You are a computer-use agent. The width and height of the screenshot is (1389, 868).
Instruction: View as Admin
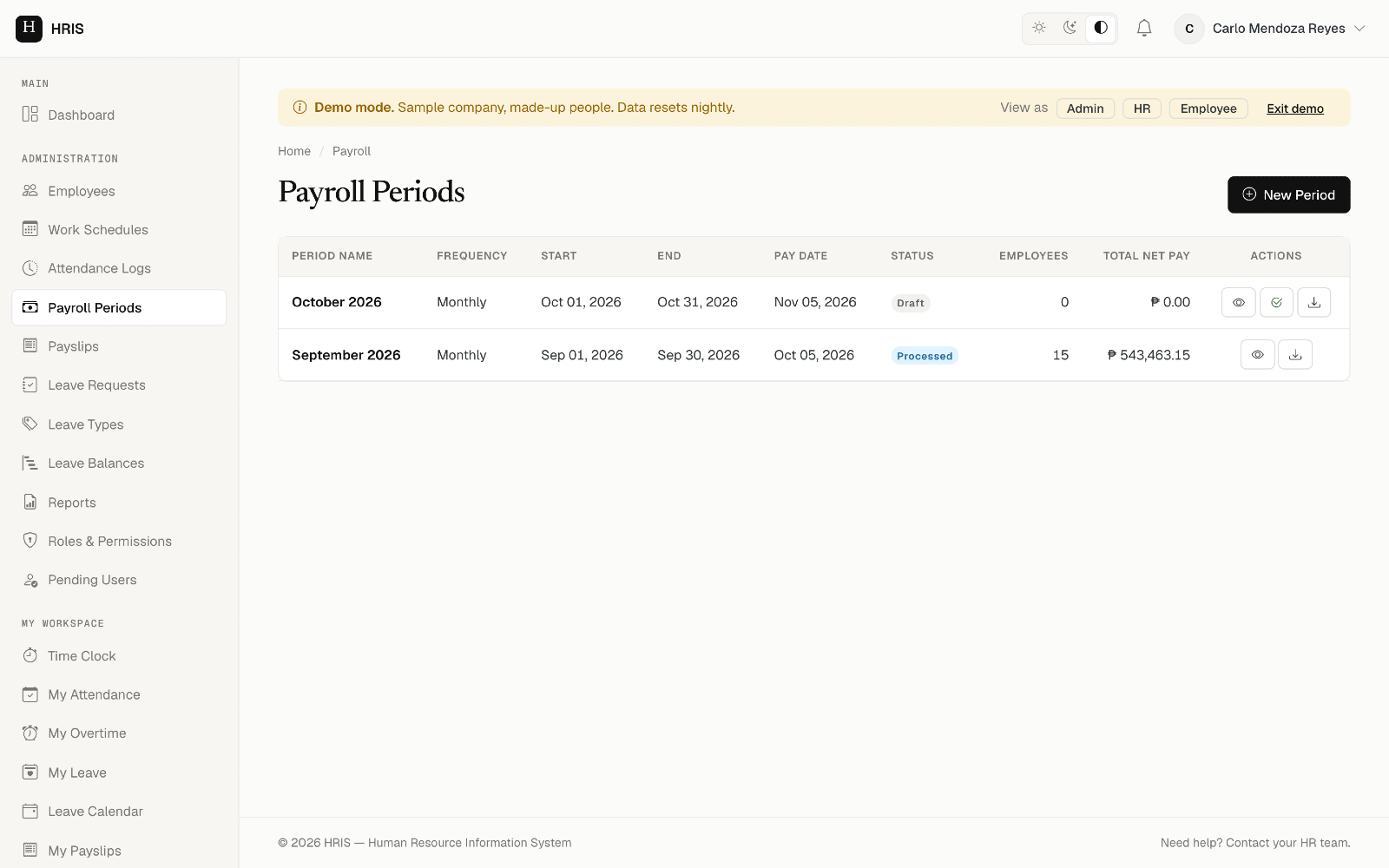tap(1085, 108)
